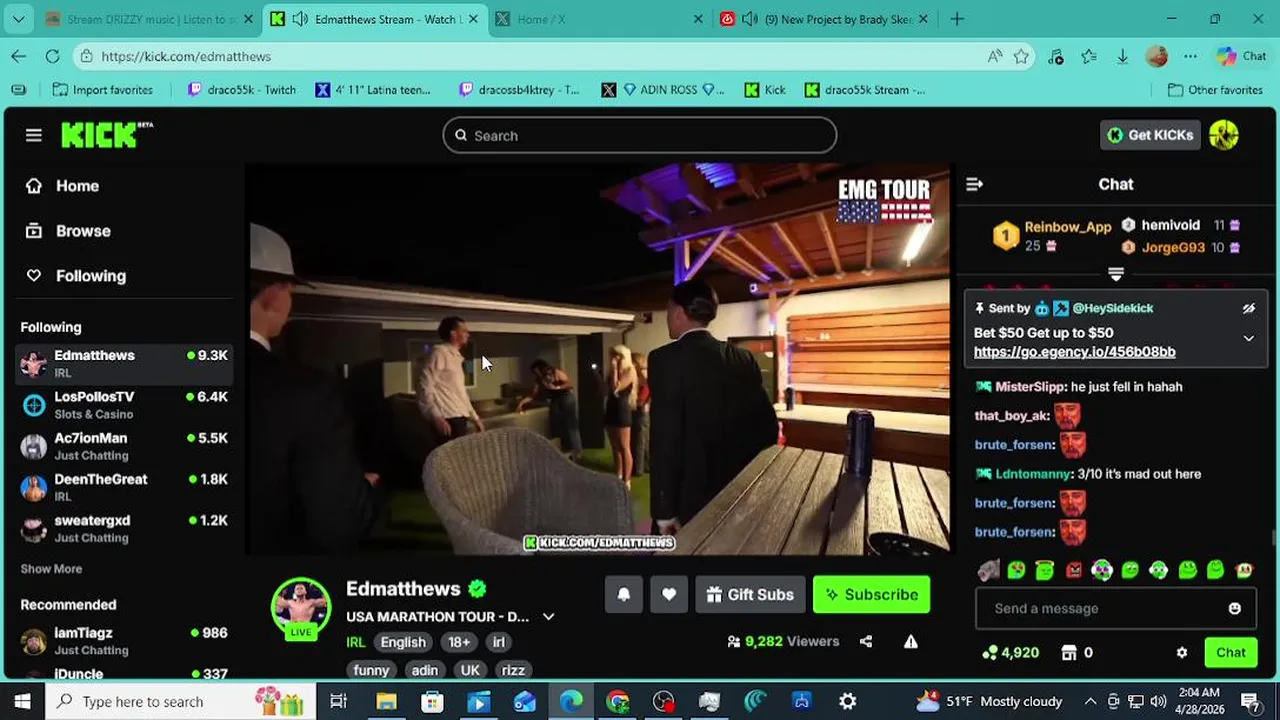Open a new browser tab
The image size is (1280, 720).
[x=957, y=19]
